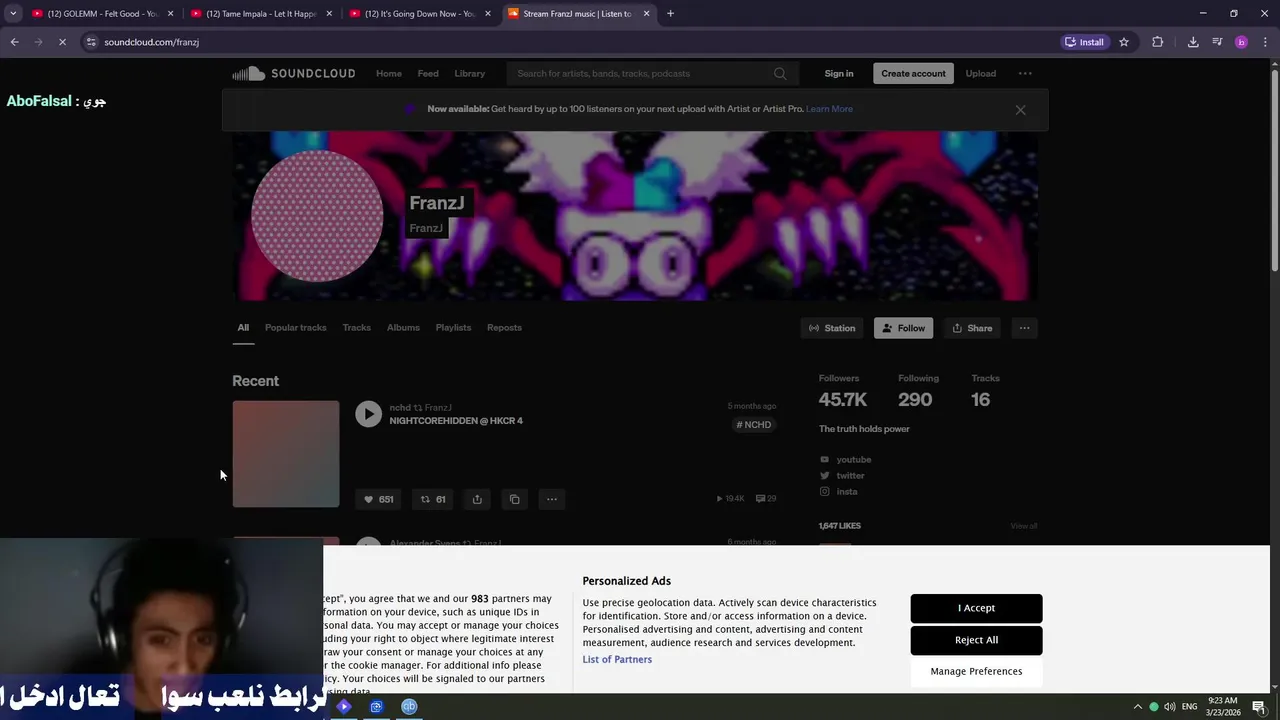Select the Albums tab
This screenshot has height=720, width=1280.
403,328
